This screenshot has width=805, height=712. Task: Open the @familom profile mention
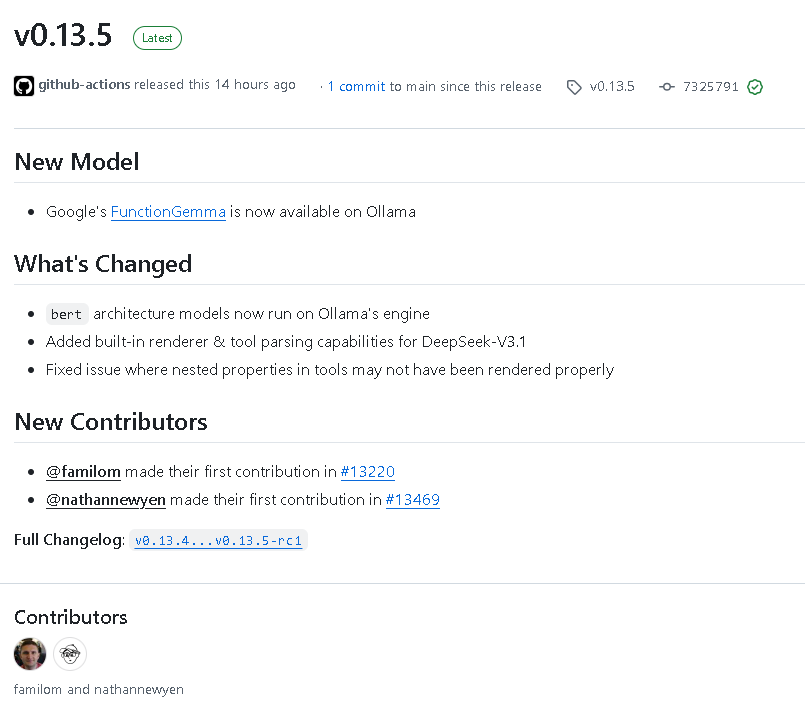83,472
